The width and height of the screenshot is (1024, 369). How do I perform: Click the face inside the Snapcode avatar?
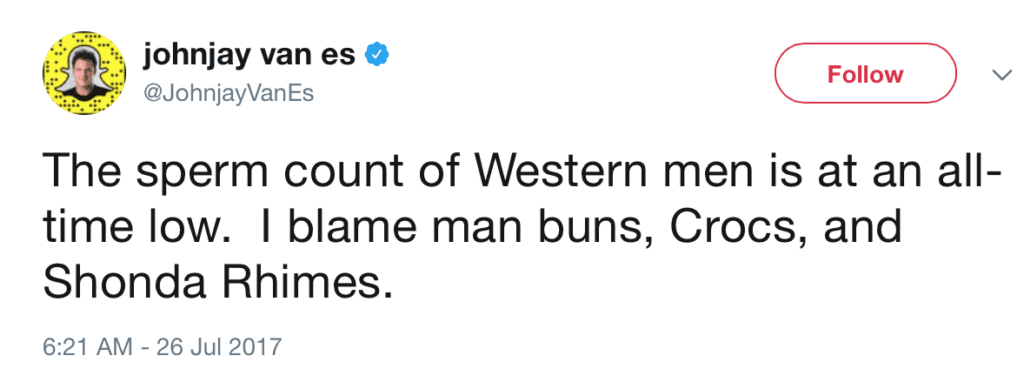(84, 69)
